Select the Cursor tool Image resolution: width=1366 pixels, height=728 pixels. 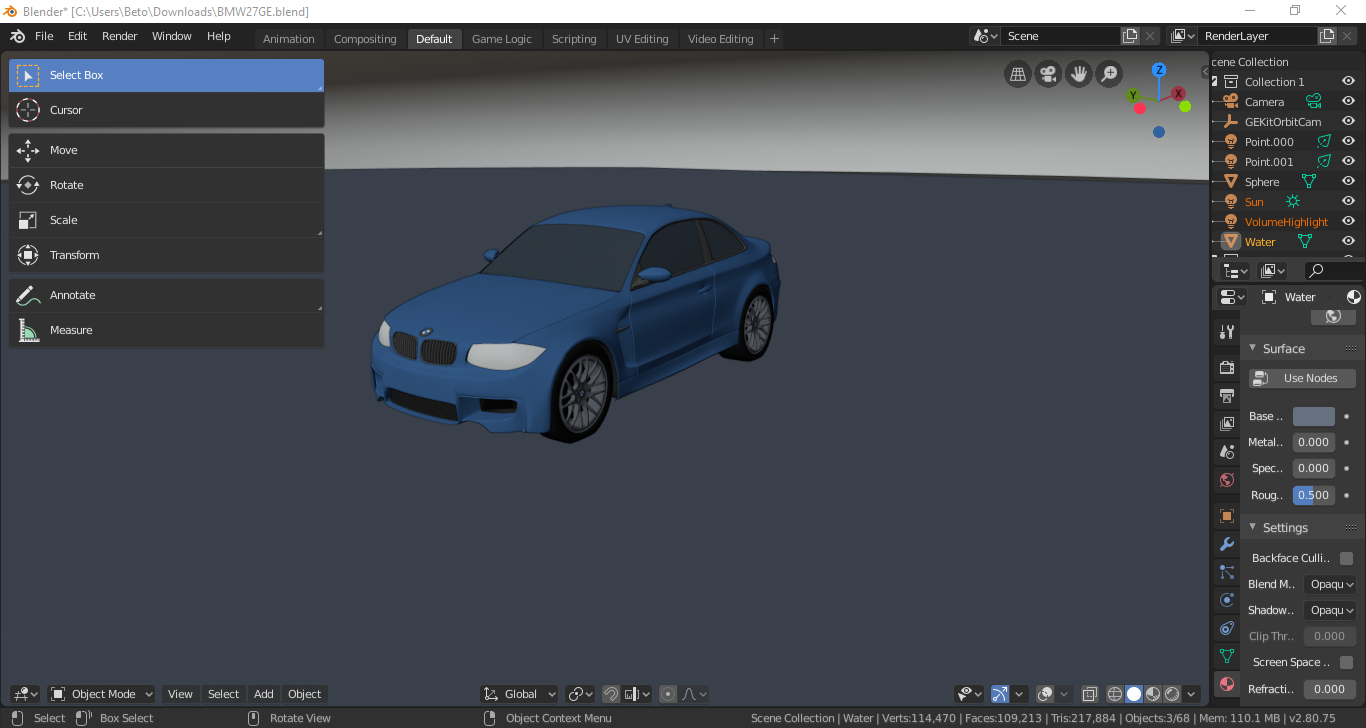(x=166, y=110)
